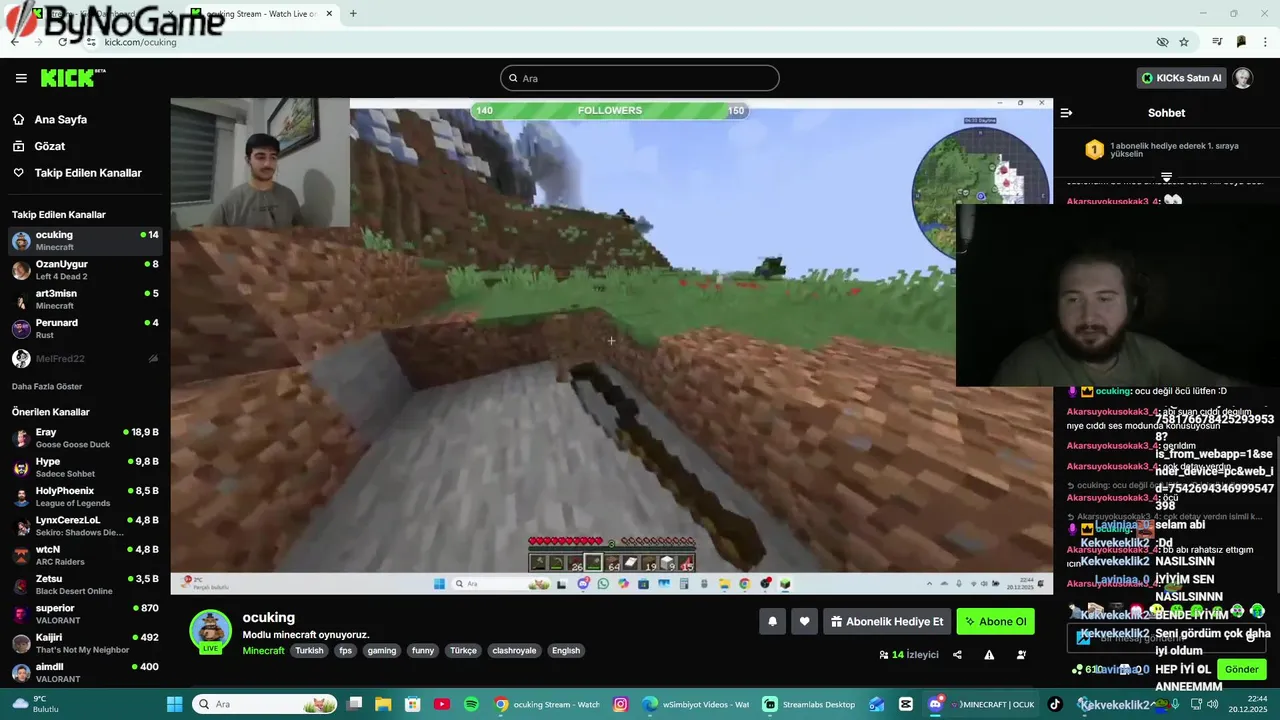Toggle follow heart button
This screenshot has width=1280, height=720.
[x=804, y=621]
